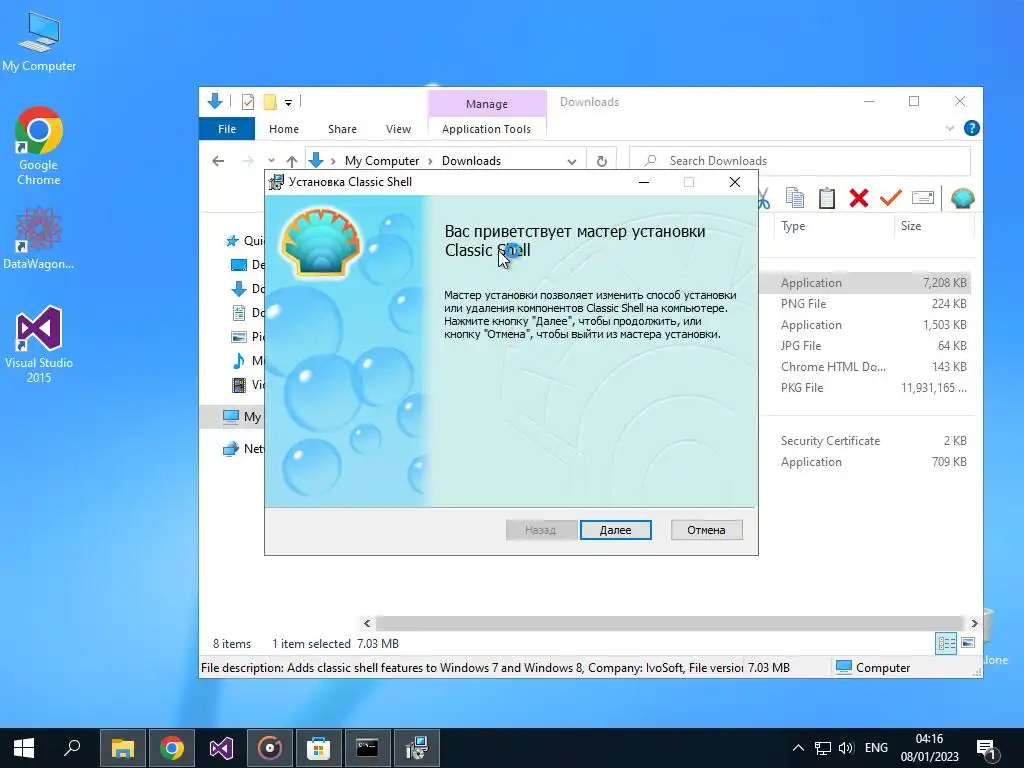Open the Customize Quick Access Toolbar dropdown
The width and height of the screenshot is (1024, 768).
[x=288, y=102]
